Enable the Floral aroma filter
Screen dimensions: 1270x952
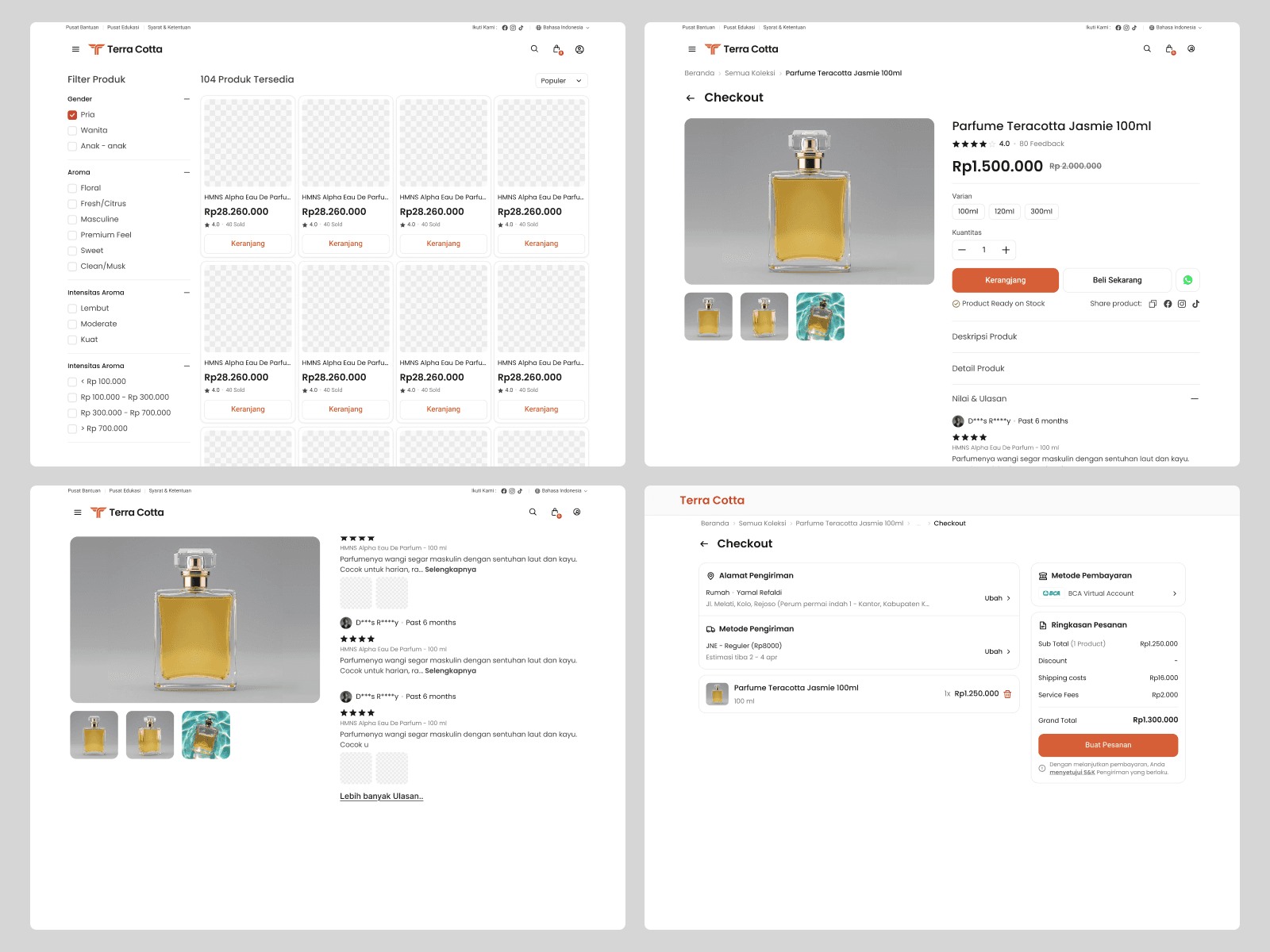pyautogui.click(x=72, y=188)
